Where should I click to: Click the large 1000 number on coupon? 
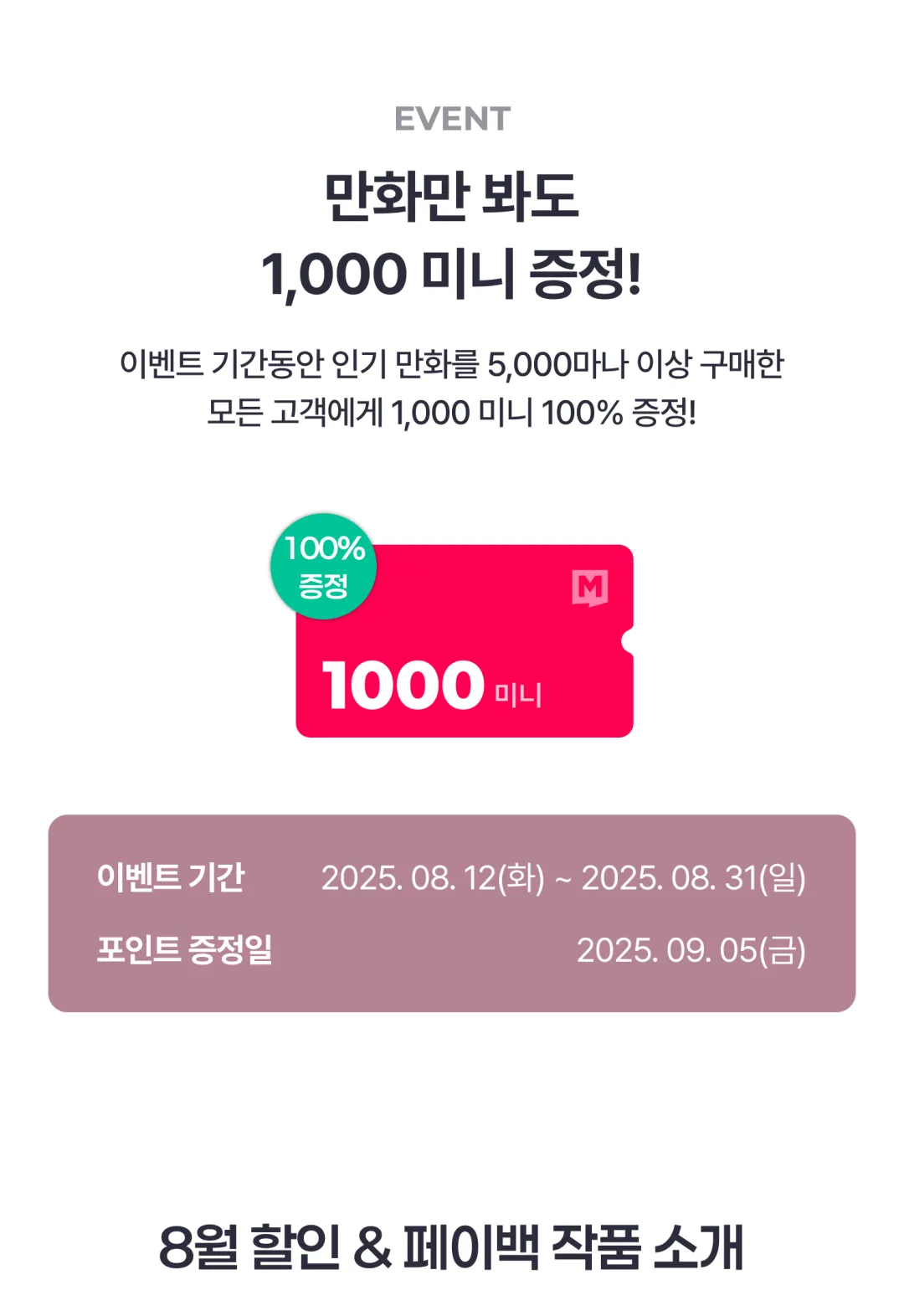coord(403,685)
